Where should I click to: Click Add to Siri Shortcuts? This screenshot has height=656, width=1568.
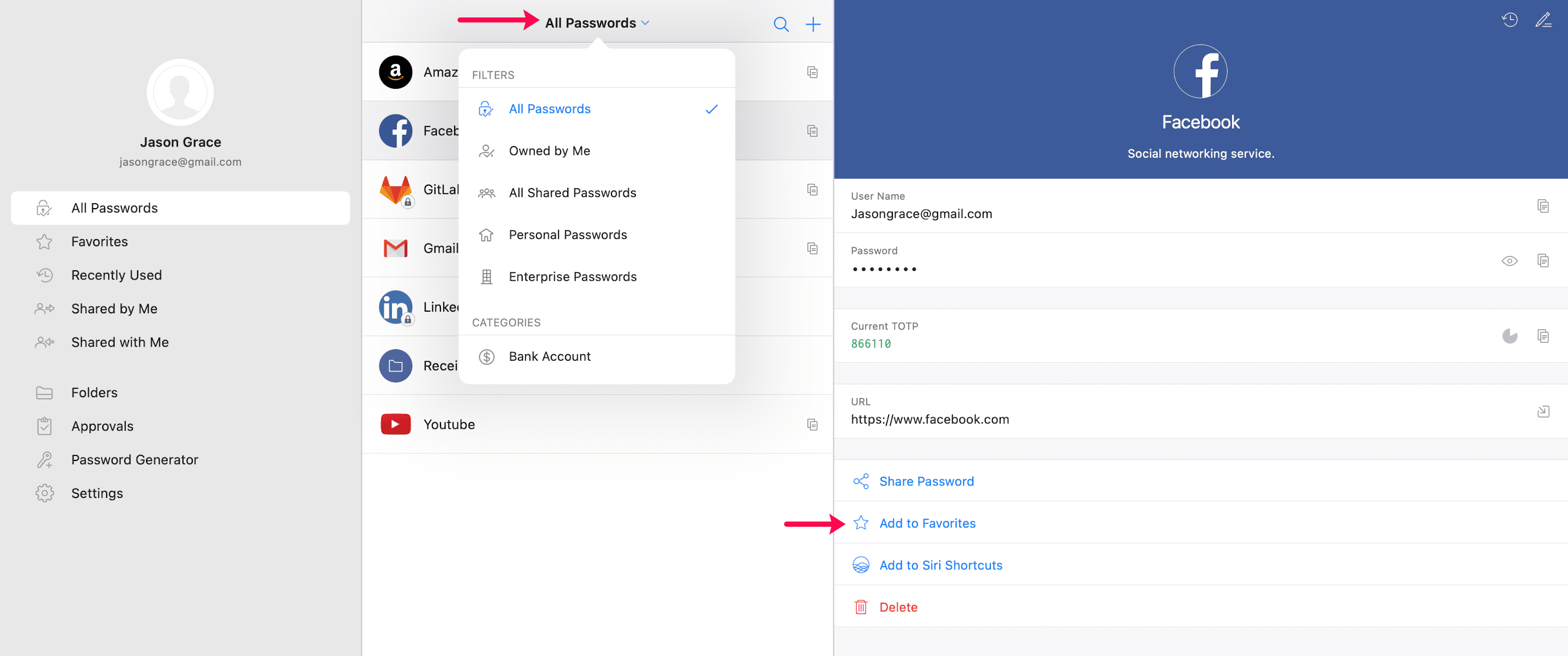click(1200, 565)
